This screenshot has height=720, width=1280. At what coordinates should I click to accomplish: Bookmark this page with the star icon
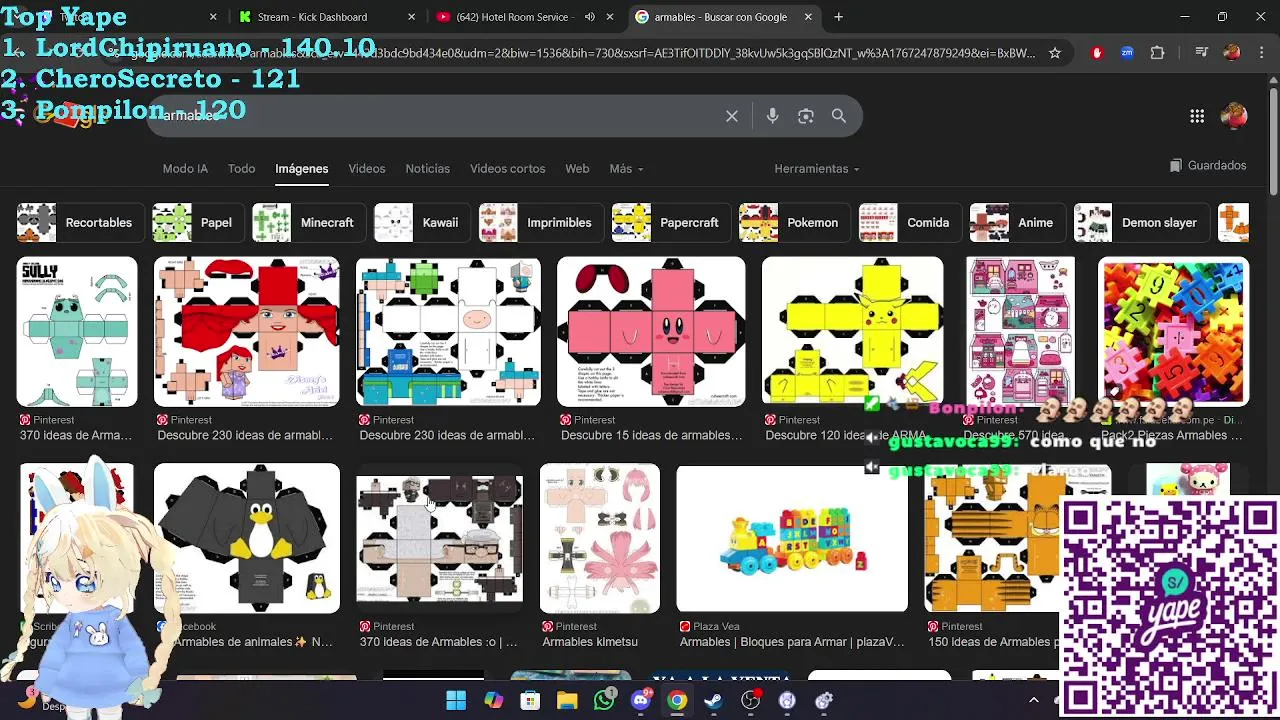click(x=1054, y=53)
